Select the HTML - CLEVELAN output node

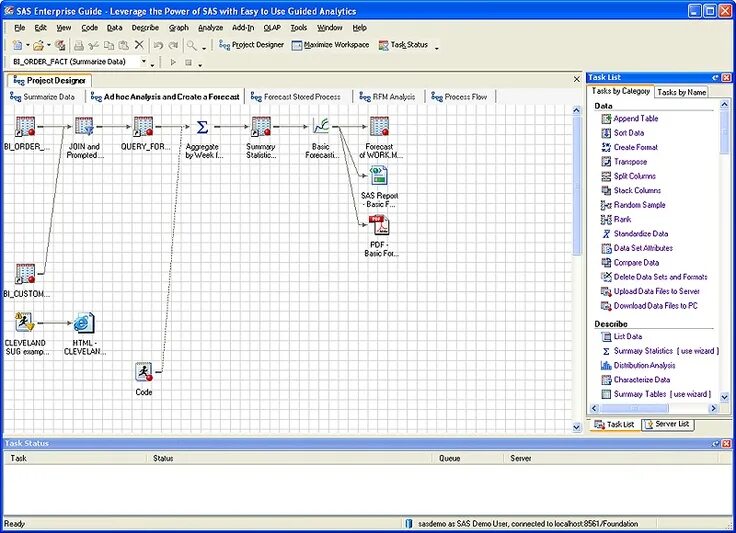click(84, 322)
